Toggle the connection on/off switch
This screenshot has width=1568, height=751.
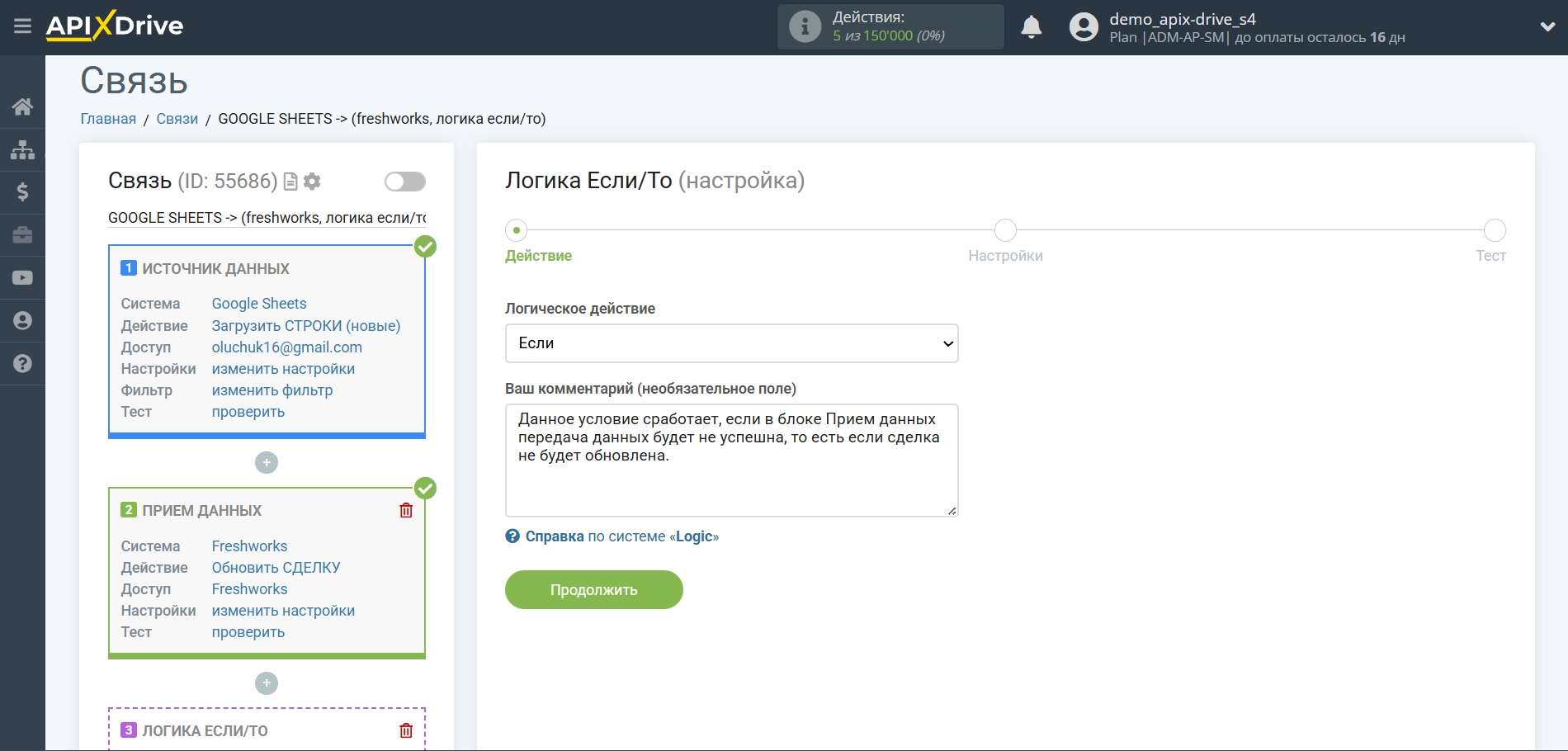[x=404, y=182]
